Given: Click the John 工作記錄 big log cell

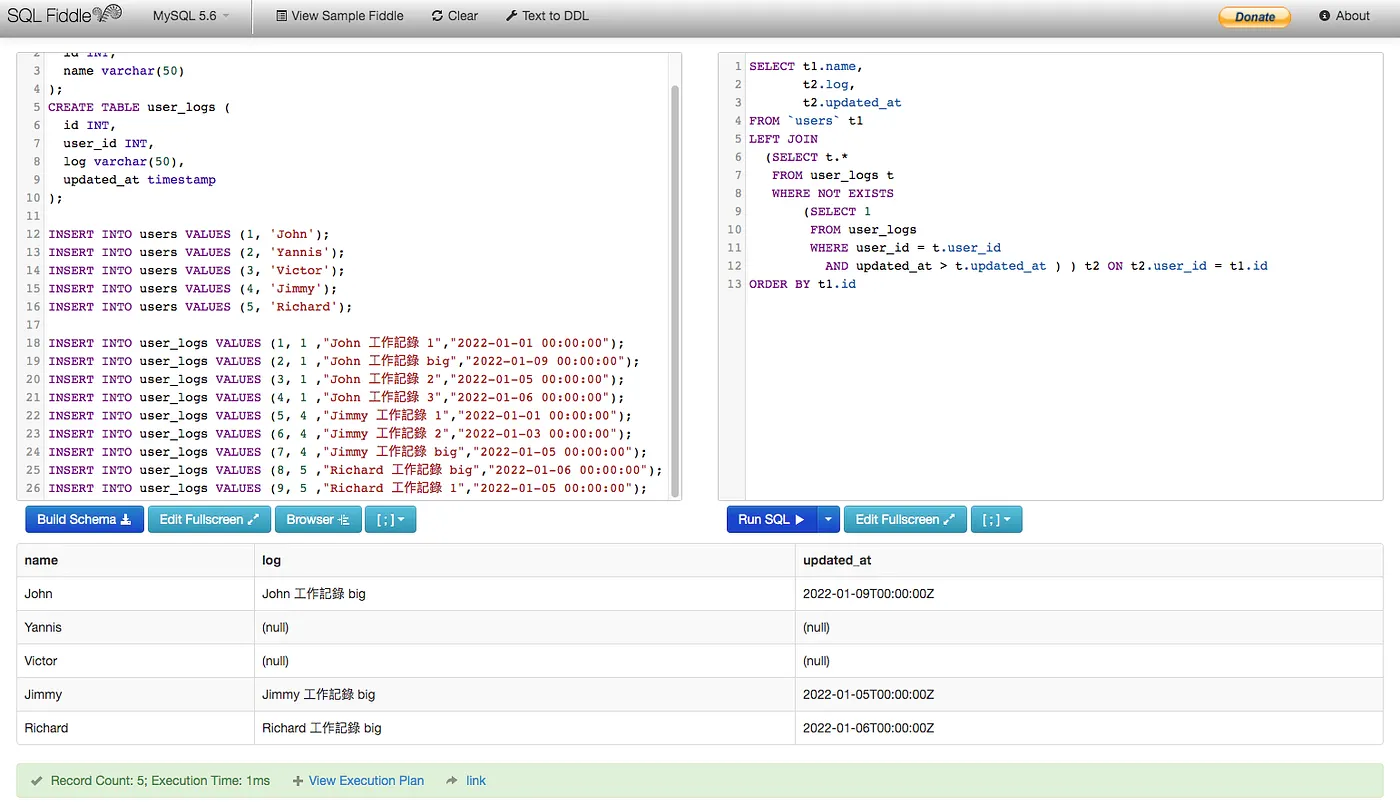Looking at the screenshot, I should [525, 594].
